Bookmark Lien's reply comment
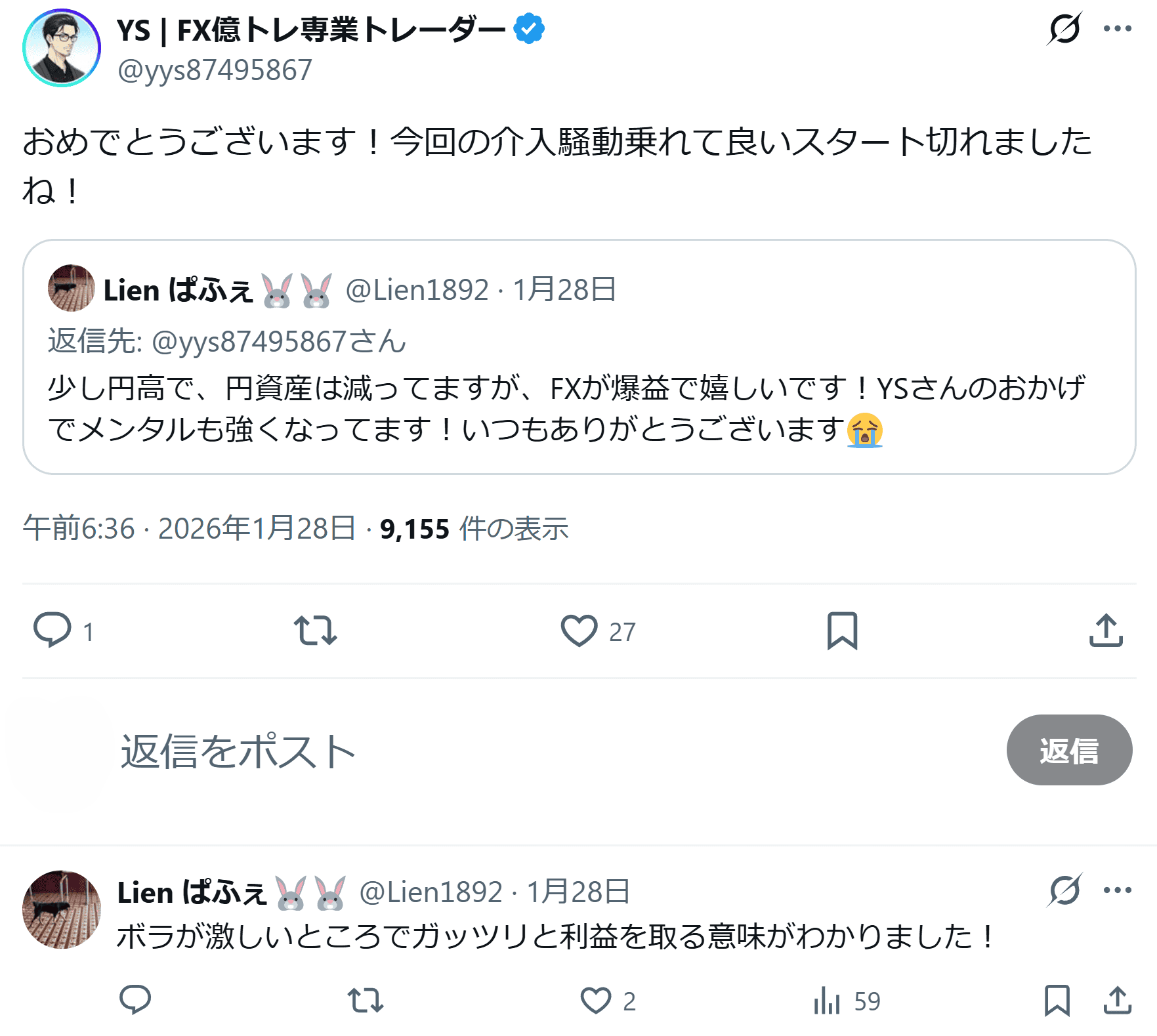This screenshot has width=1157, height=1036. coord(1057,1001)
